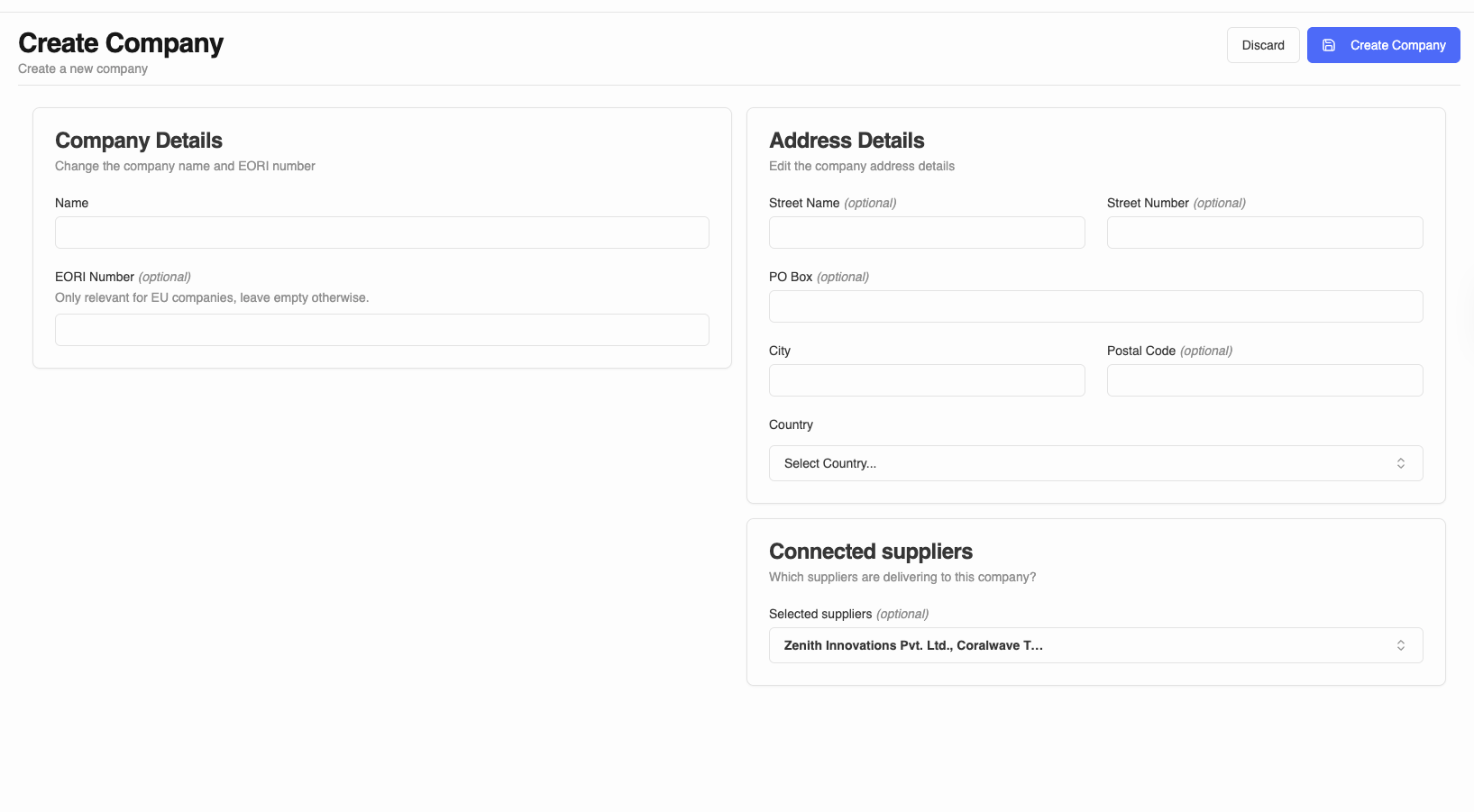Click the EORI Number label text
This screenshot has width=1474, height=812.
click(x=95, y=277)
